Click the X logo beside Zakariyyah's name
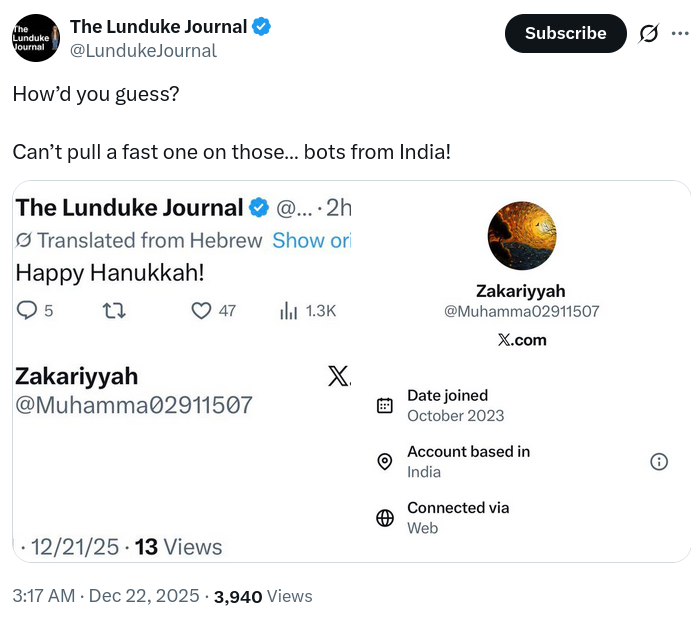 338,376
